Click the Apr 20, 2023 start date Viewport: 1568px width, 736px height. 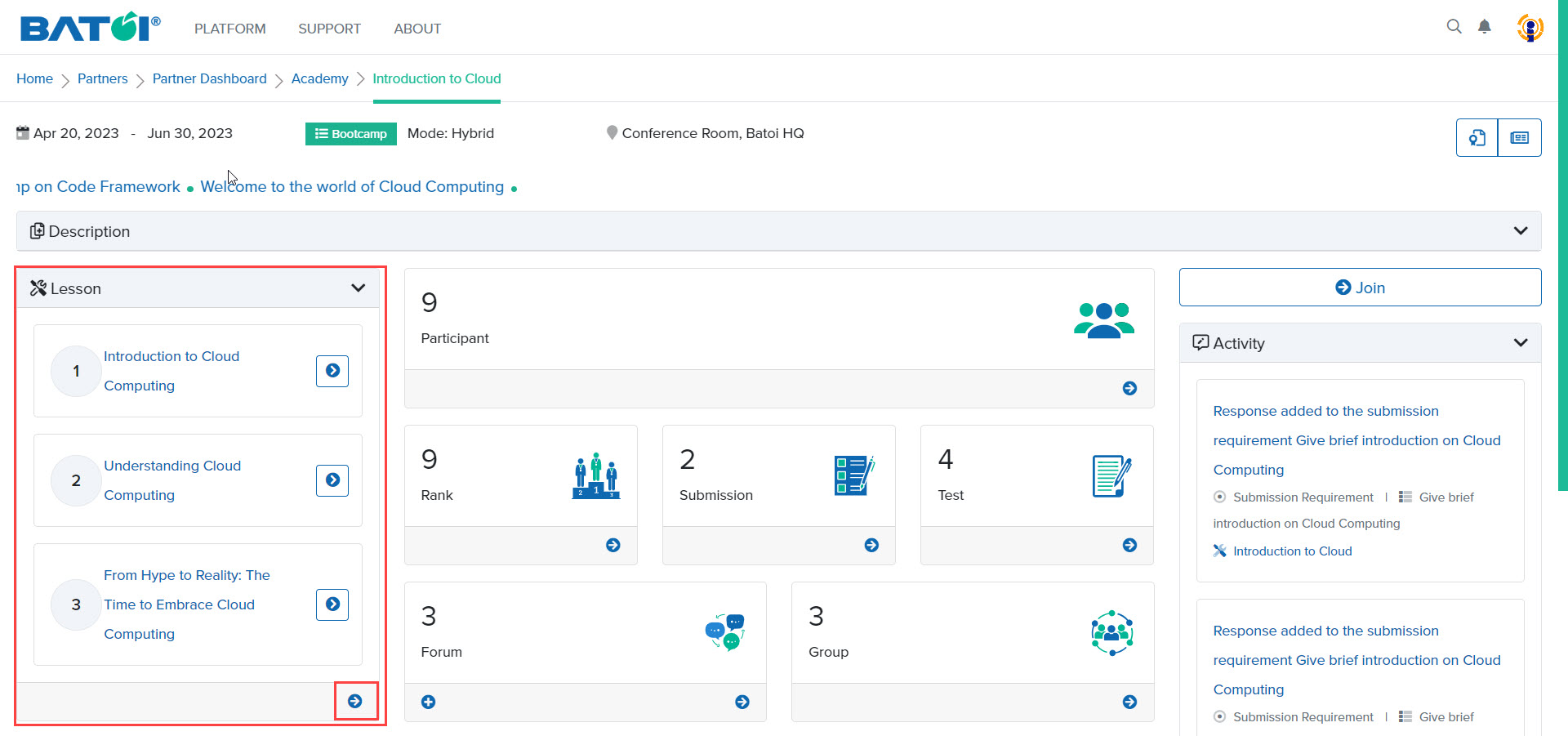[x=76, y=133]
